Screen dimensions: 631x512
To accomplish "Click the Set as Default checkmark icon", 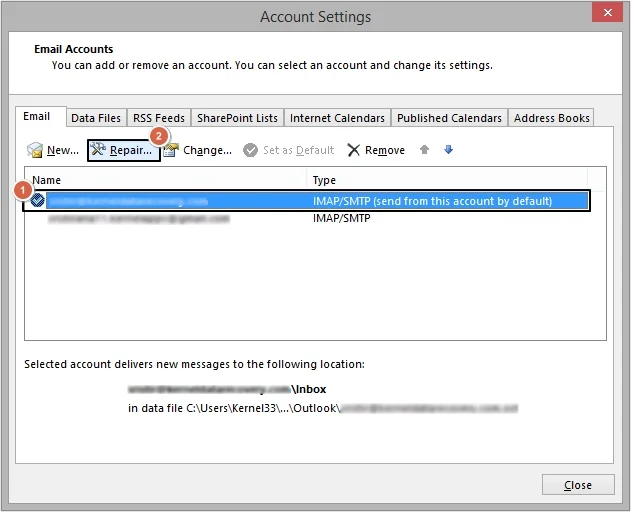I will coord(250,150).
